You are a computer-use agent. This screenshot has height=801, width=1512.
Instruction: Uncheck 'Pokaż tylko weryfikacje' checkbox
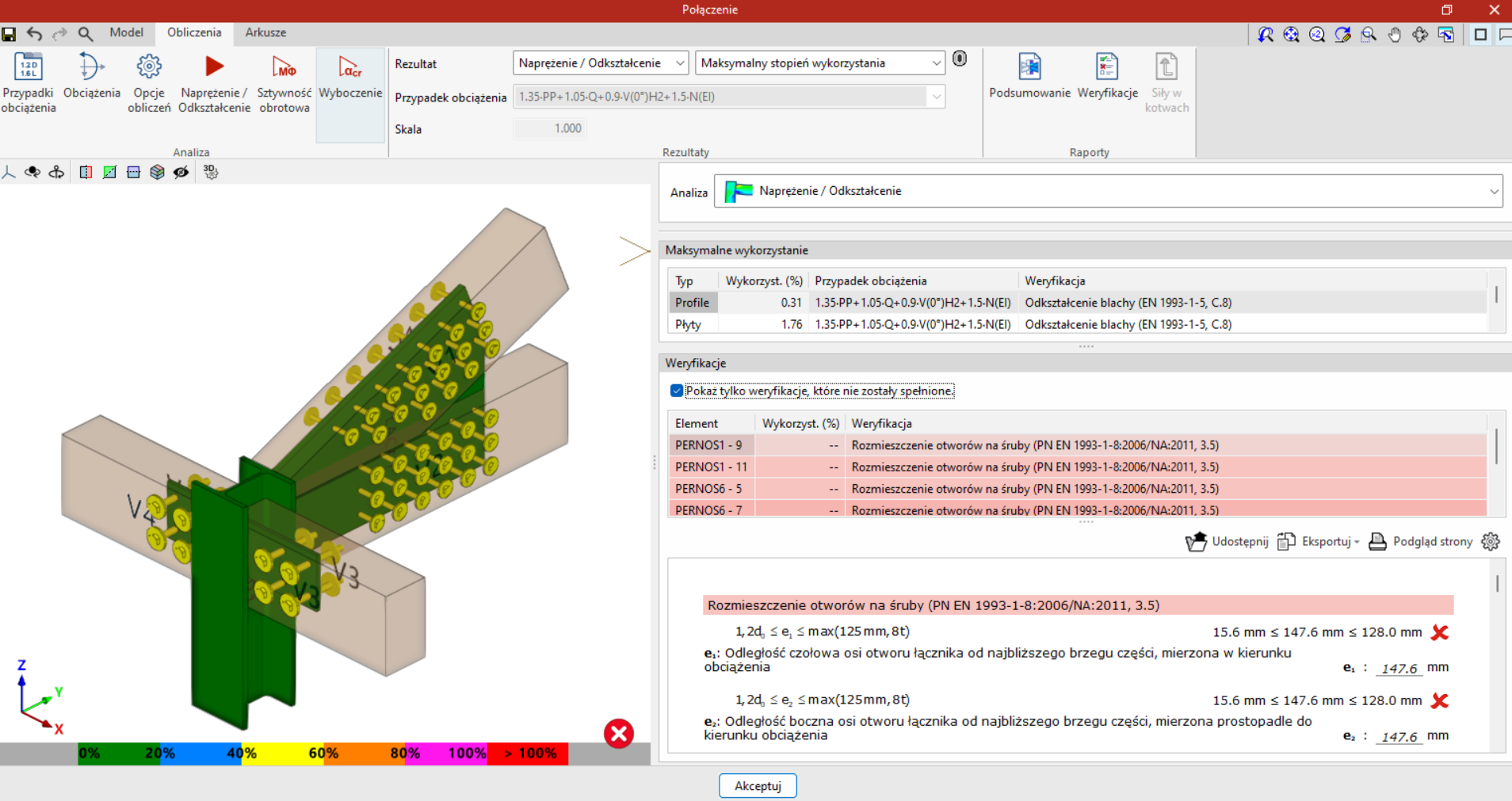coord(677,391)
